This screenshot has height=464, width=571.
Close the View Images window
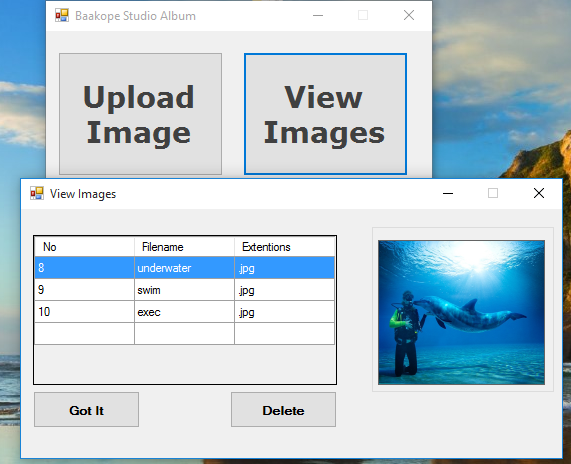click(x=539, y=193)
